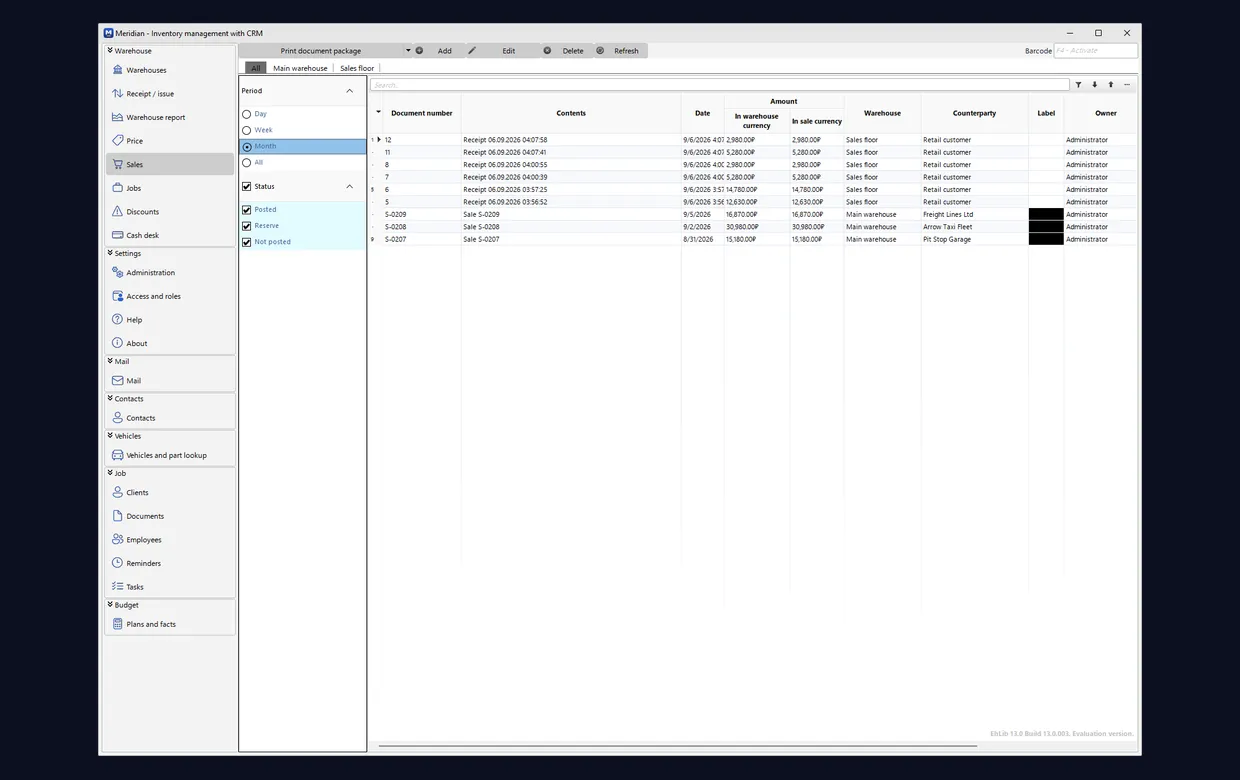The width and height of the screenshot is (1240, 780).
Task: Collapse the Settings sidebar group
Action: coord(111,253)
